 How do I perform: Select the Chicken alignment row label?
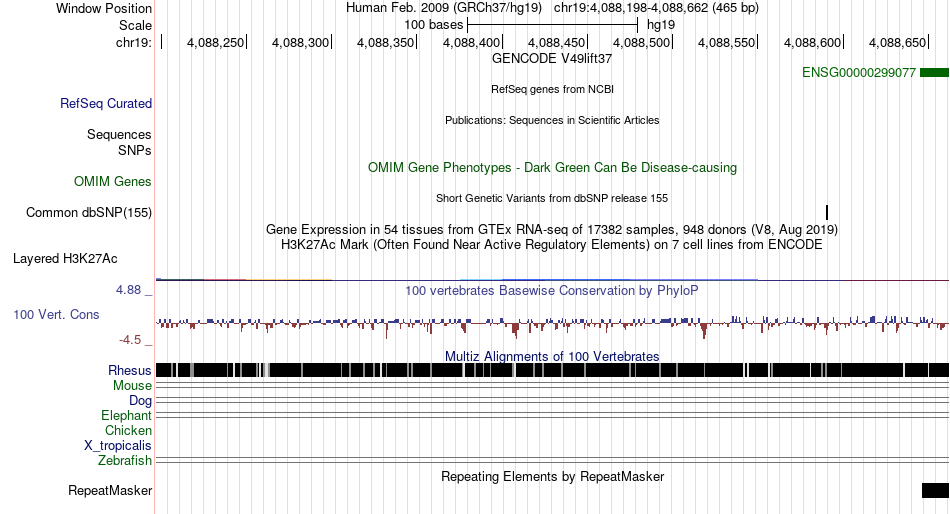click(x=128, y=430)
